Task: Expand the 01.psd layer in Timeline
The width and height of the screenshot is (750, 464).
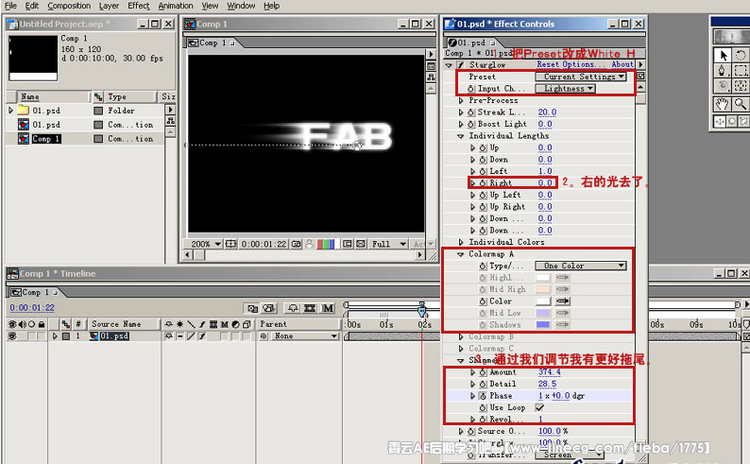Action: pyautogui.click(x=55, y=336)
